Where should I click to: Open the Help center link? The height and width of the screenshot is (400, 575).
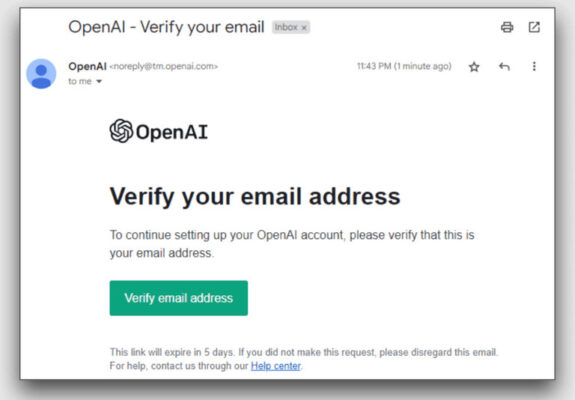click(276, 366)
